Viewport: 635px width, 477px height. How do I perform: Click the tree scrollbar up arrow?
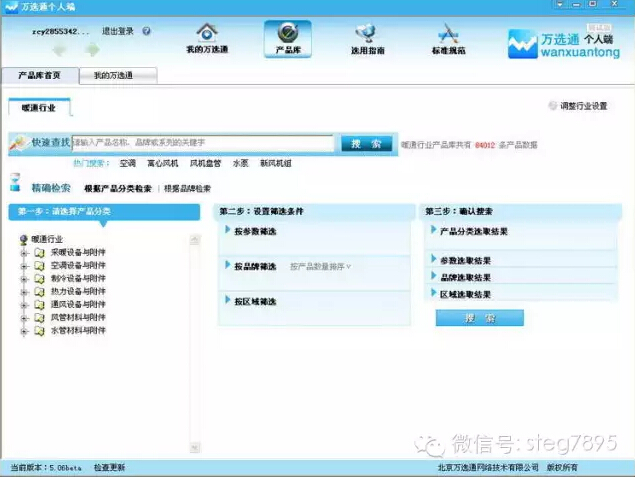point(195,240)
